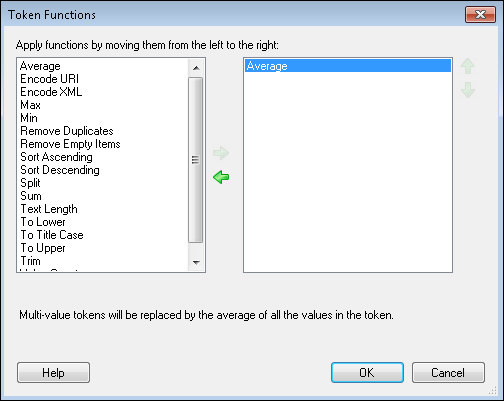Click the move down arrow icon
The width and height of the screenshot is (504, 401).
(468, 90)
